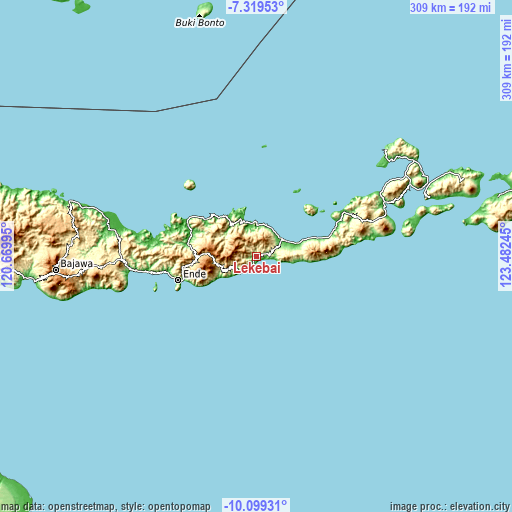The image size is (512, 512).
Task: Select the Bajawa city label
Action: click(x=77, y=264)
